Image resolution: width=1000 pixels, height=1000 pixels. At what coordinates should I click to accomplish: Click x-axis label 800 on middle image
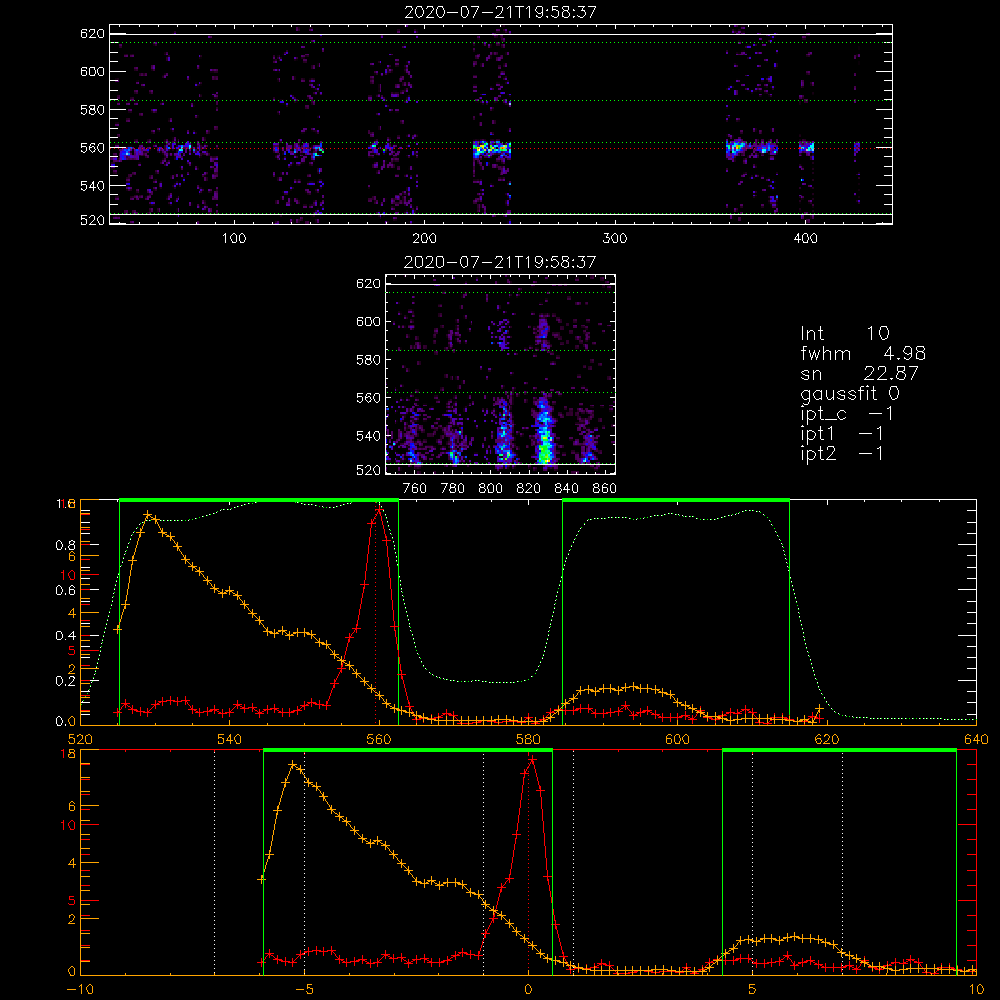490,489
